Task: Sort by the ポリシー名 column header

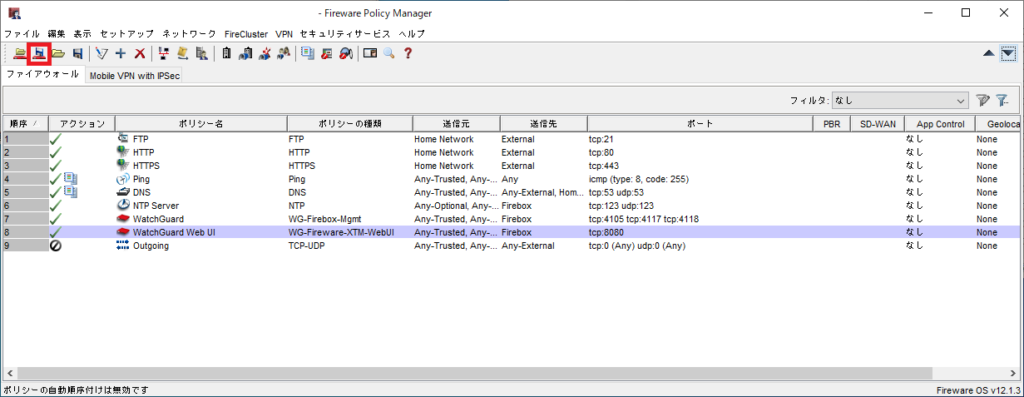Action: pyautogui.click(x=201, y=123)
